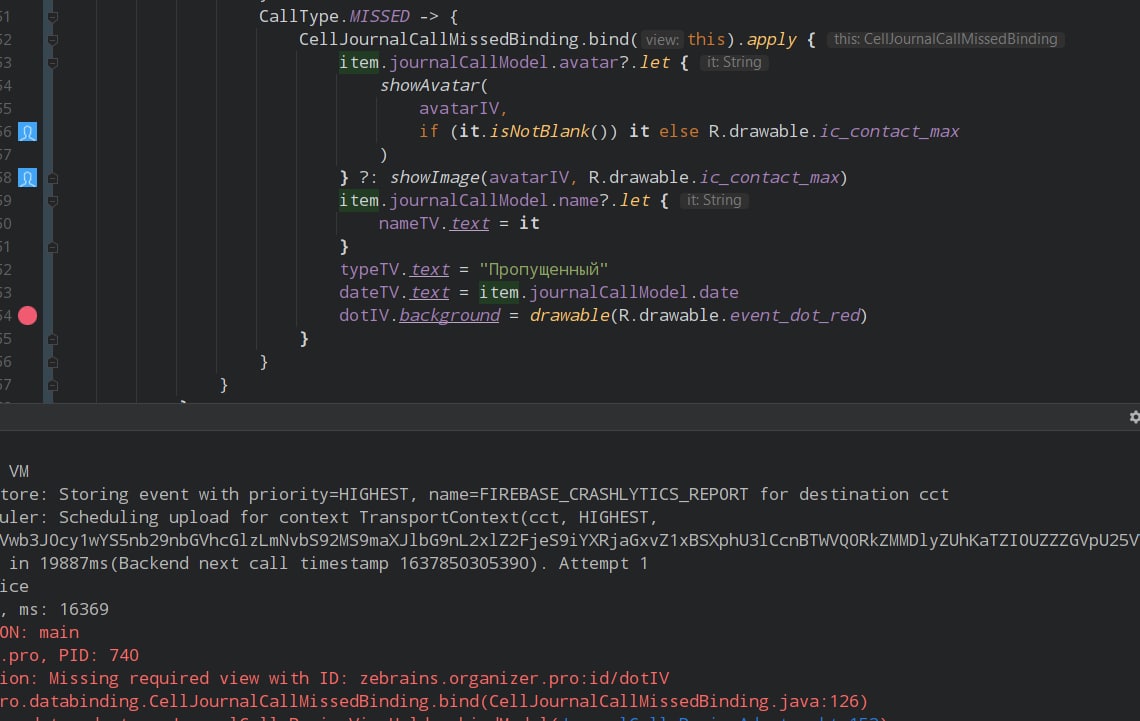The image size is (1140, 721).
Task: Click the dateTV.text assignment target
Action: click(394, 292)
